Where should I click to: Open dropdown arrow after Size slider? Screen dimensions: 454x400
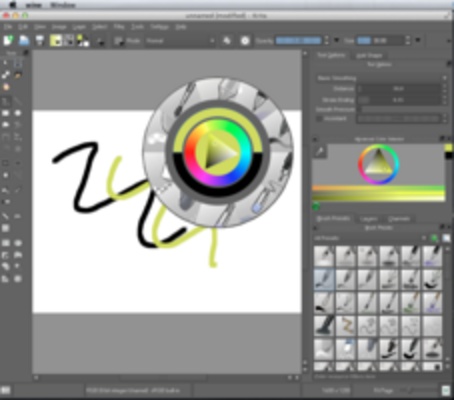point(418,41)
